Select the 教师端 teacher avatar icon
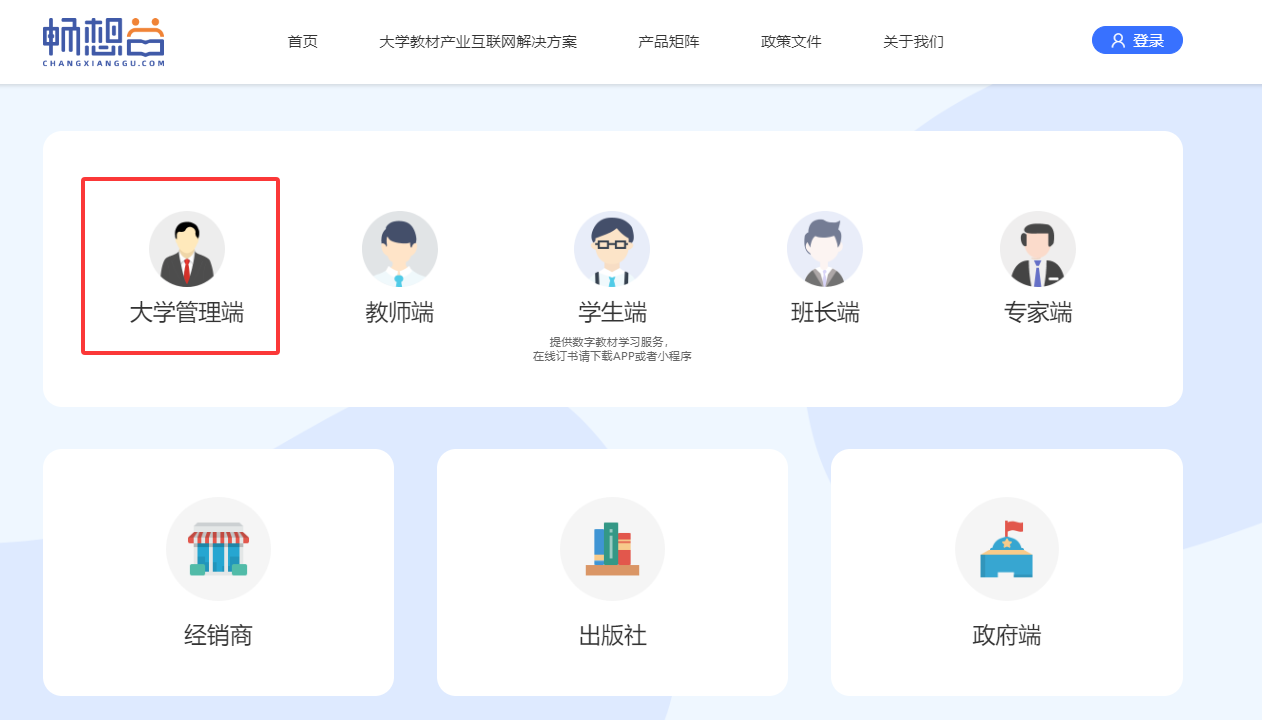1262x720 pixels. pyautogui.click(x=399, y=249)
